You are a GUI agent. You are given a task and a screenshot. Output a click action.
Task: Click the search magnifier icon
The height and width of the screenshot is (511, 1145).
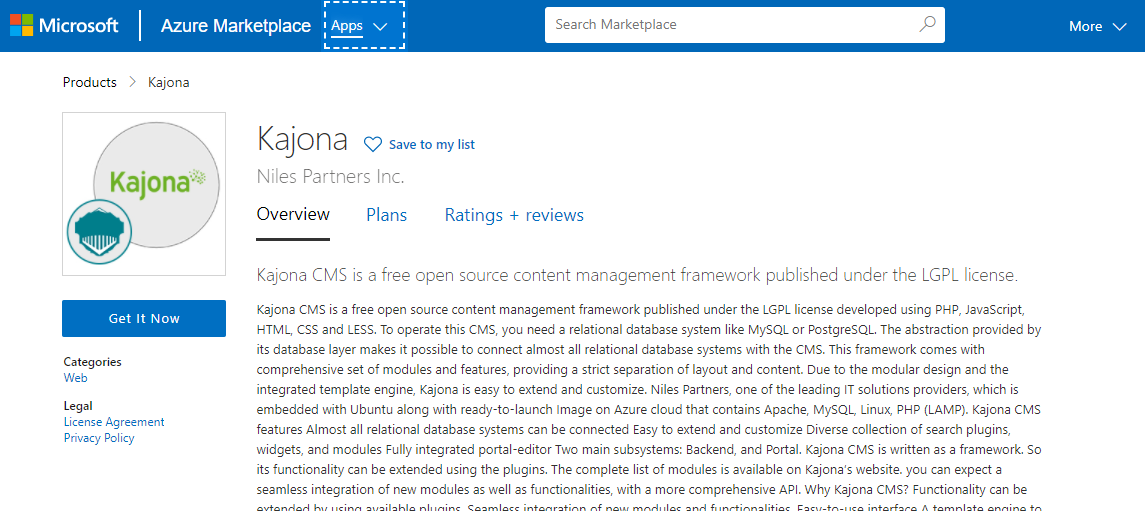click(x=927, y=25)
